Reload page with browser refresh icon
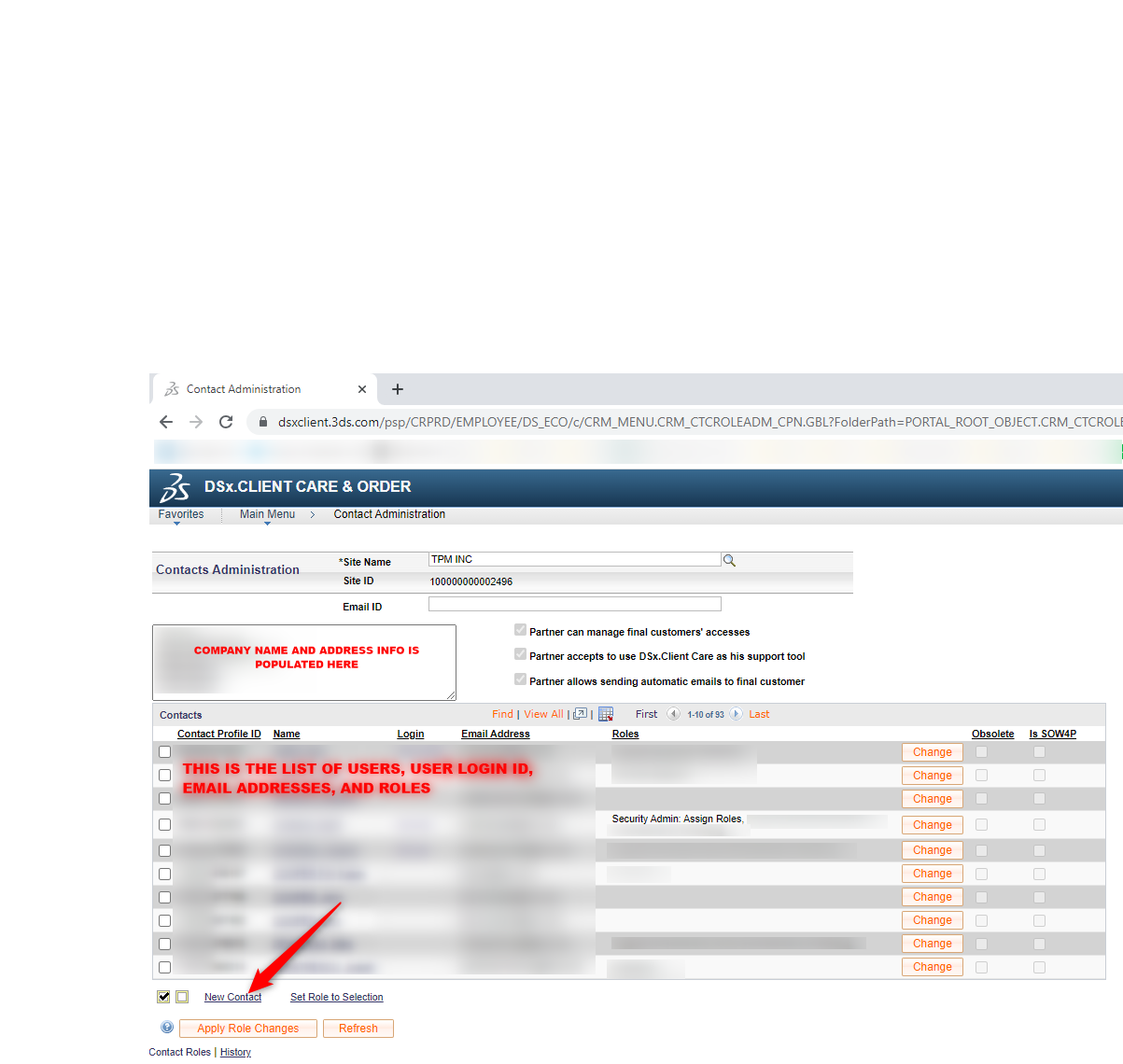This screenshot has height=1064, width=1123. click(x=226, y=422)
